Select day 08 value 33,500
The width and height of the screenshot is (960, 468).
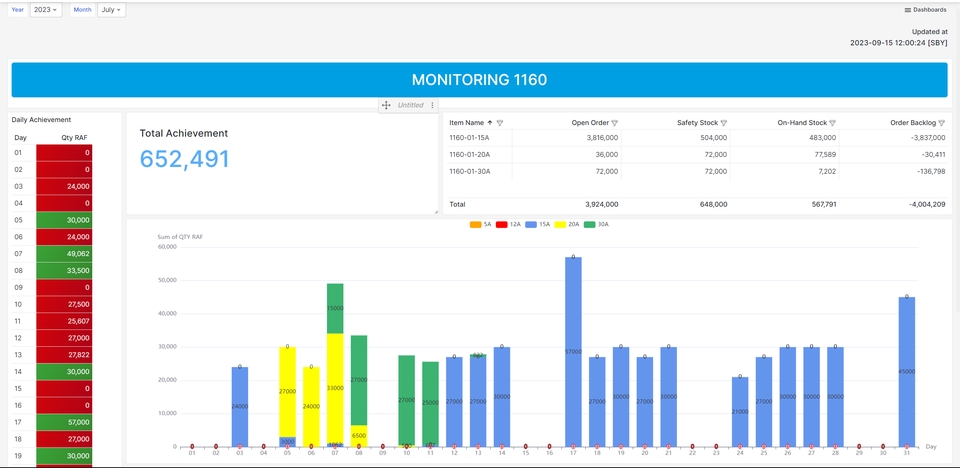click(x=64, y=271)
